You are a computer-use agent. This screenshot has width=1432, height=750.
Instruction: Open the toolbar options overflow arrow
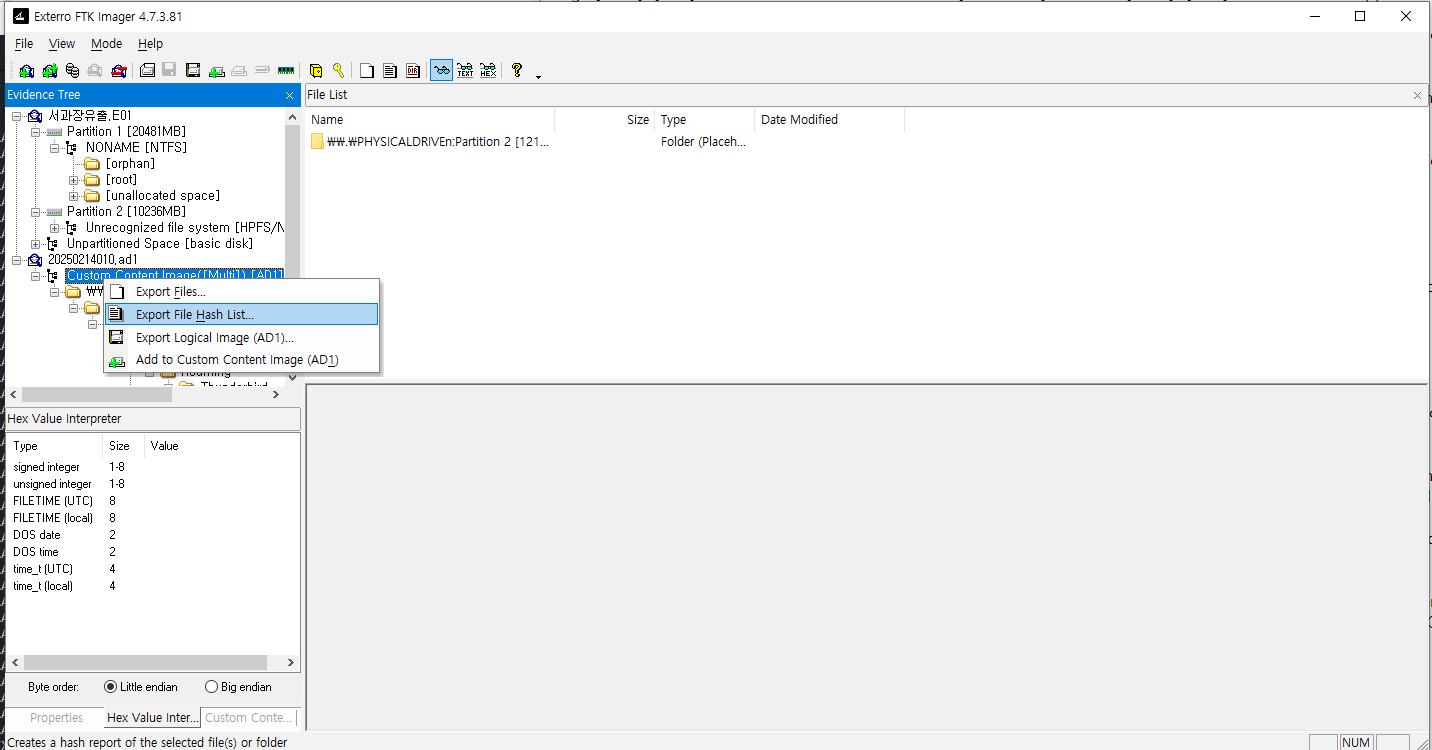tap(539, 76)
